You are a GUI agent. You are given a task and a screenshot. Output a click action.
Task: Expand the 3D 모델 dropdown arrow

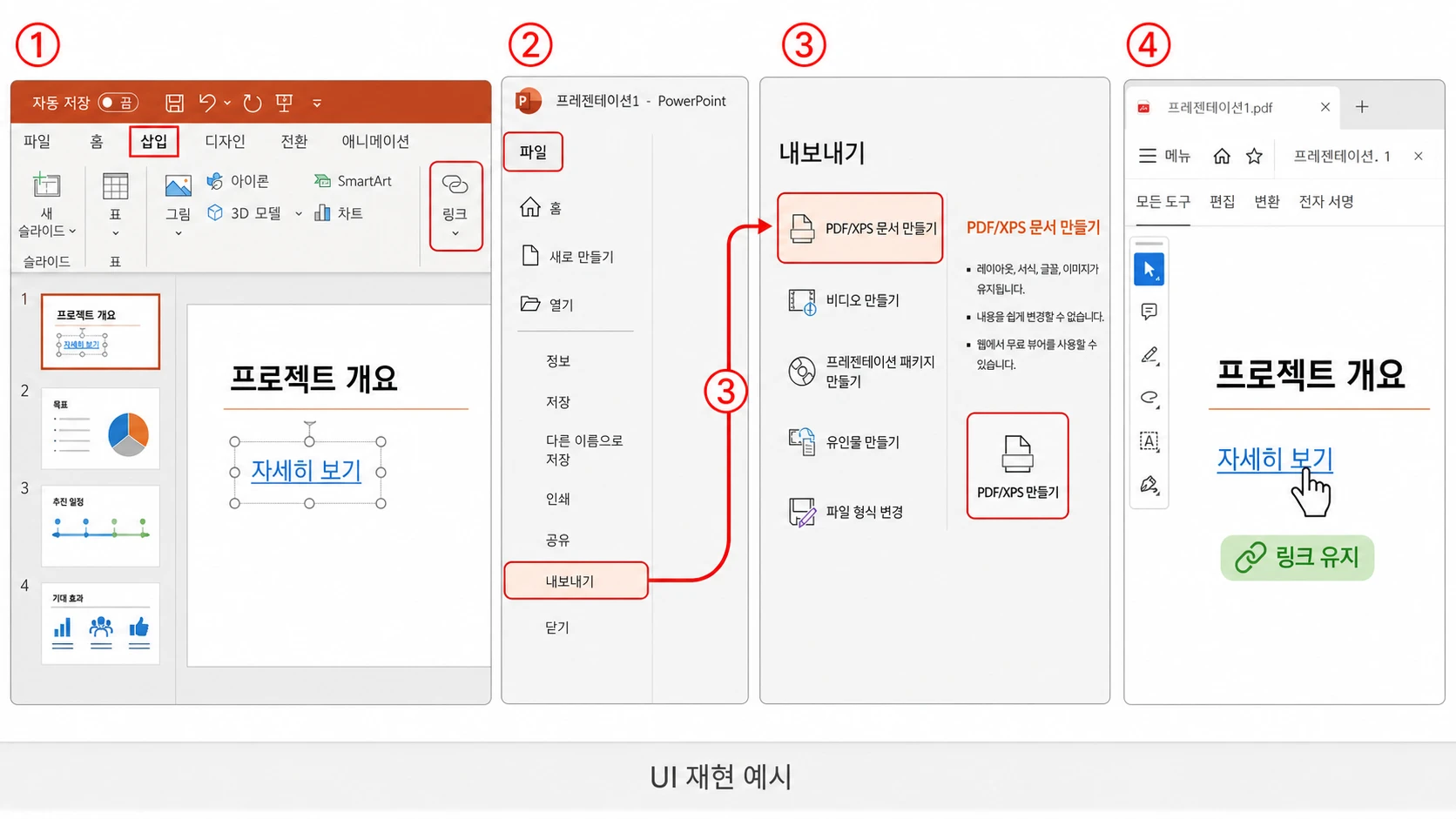point(298,213)
